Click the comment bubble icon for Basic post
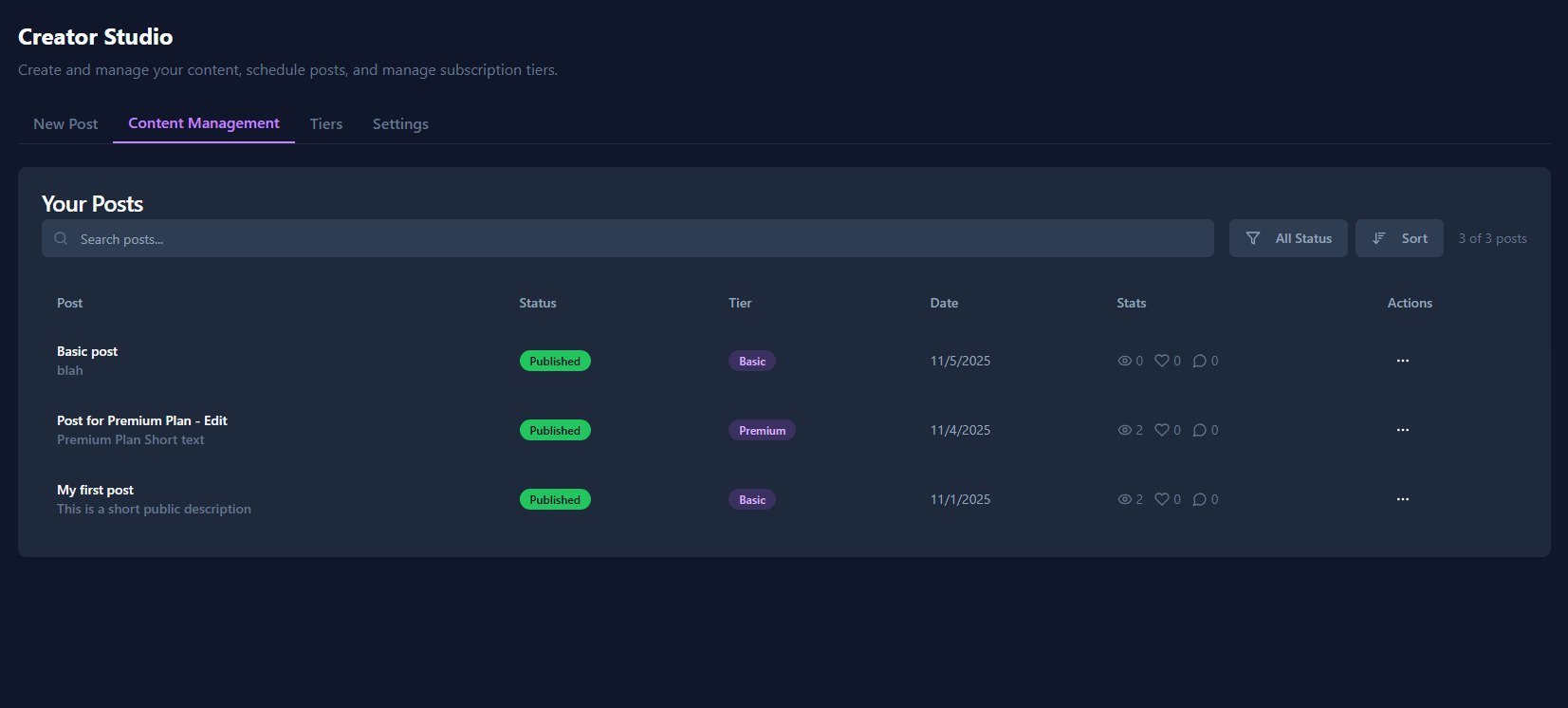Viewport: 1568px width, 708px height. (x=1199, y=361)
